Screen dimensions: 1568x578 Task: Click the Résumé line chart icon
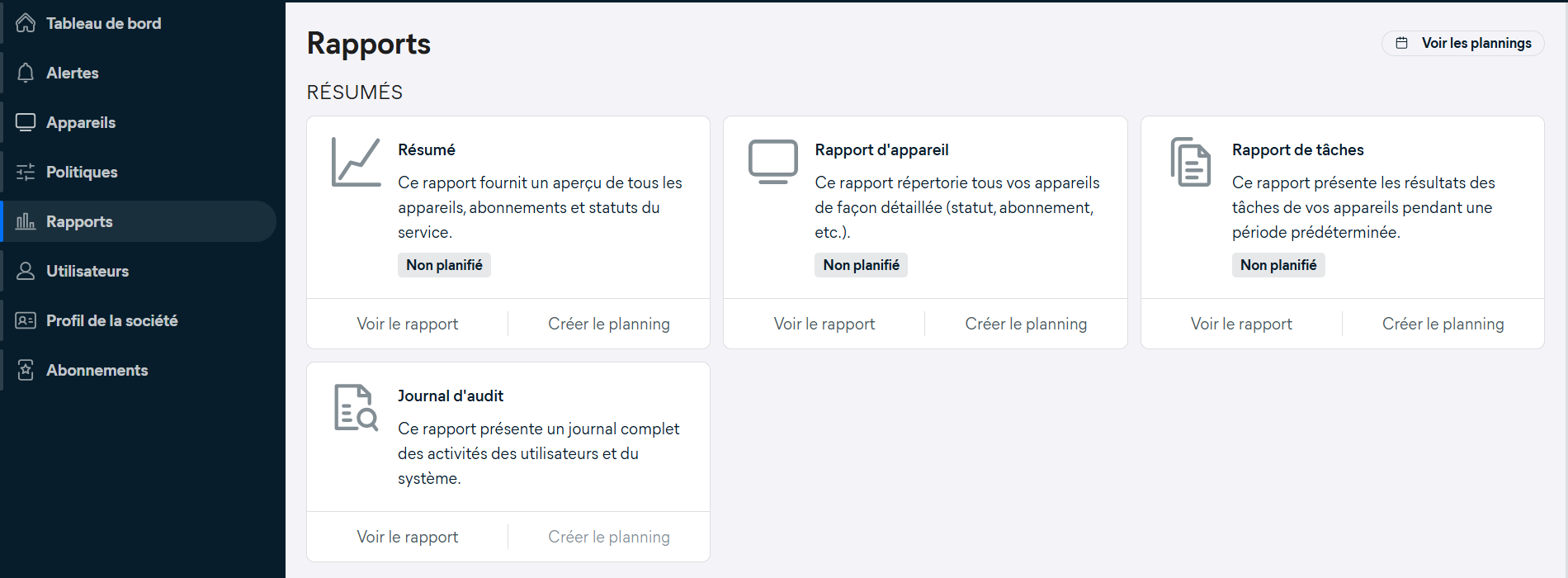356,163
